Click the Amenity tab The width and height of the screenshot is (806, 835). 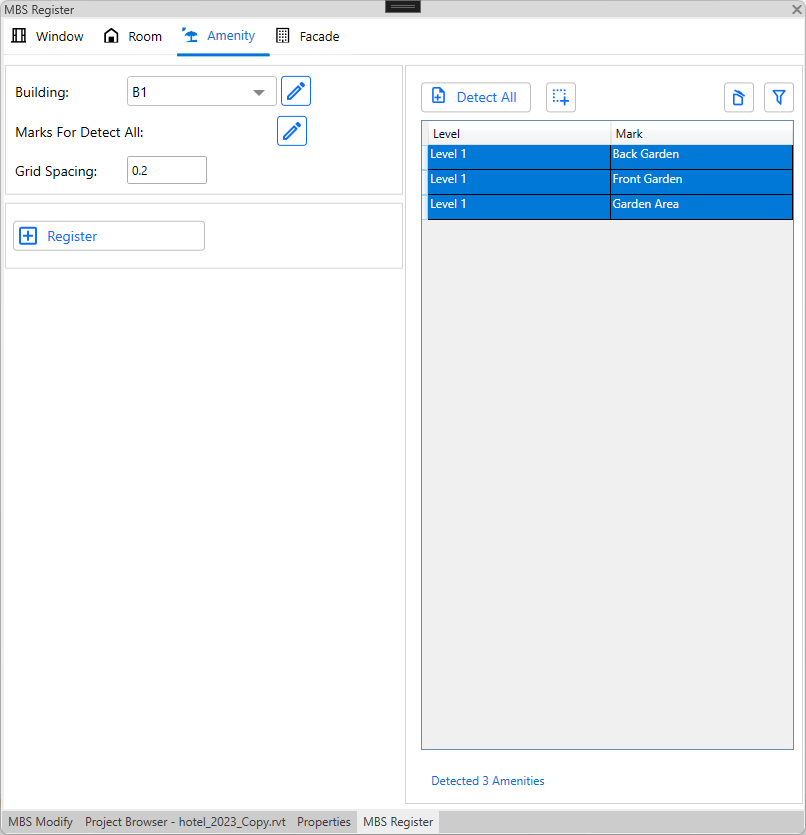pyautogui.click(x=219, y=36)
